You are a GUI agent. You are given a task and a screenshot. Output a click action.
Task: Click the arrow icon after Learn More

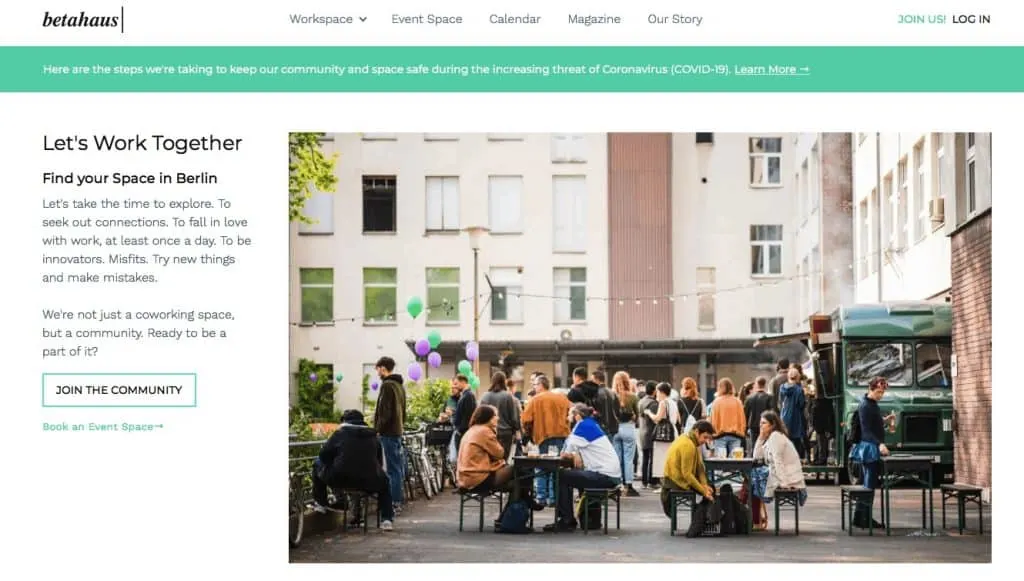804,69
